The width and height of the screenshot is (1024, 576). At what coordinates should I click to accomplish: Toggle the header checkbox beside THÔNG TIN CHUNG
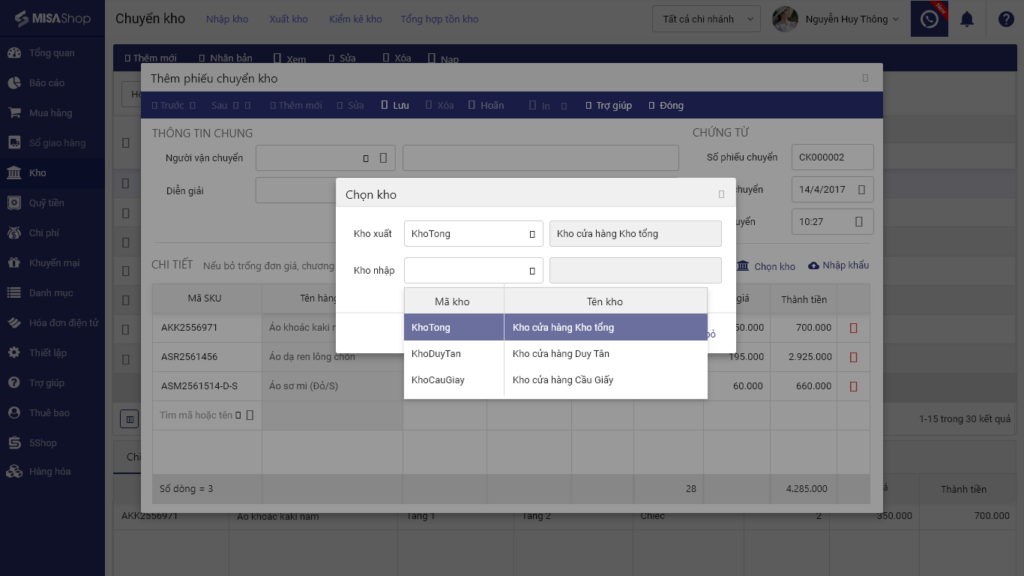click(x=125, y=143)
